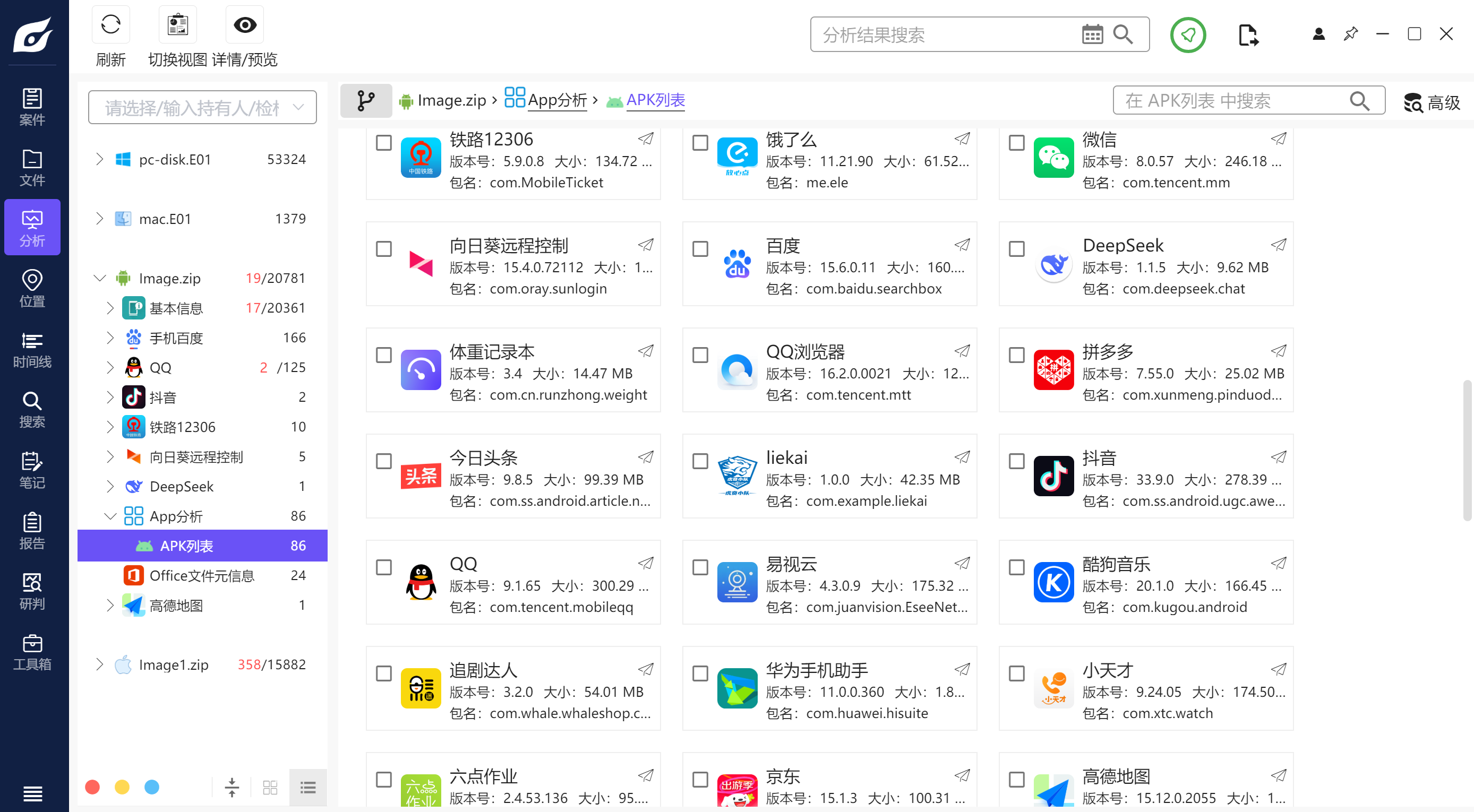Check the 微信 app checkbox
The image size is (1474, 812).
[x=1016, y=142]
